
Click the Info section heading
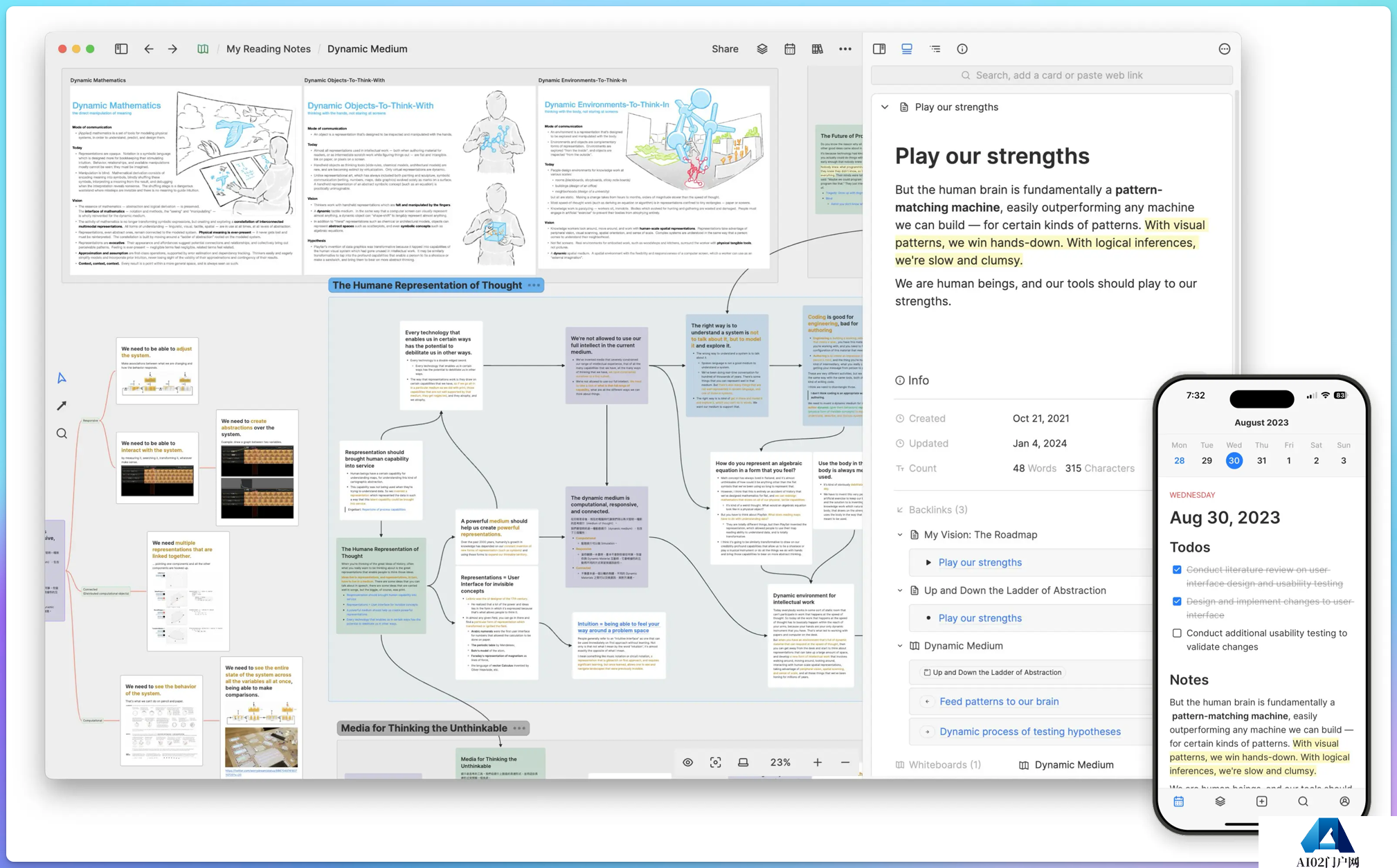[x=912, y=381]
